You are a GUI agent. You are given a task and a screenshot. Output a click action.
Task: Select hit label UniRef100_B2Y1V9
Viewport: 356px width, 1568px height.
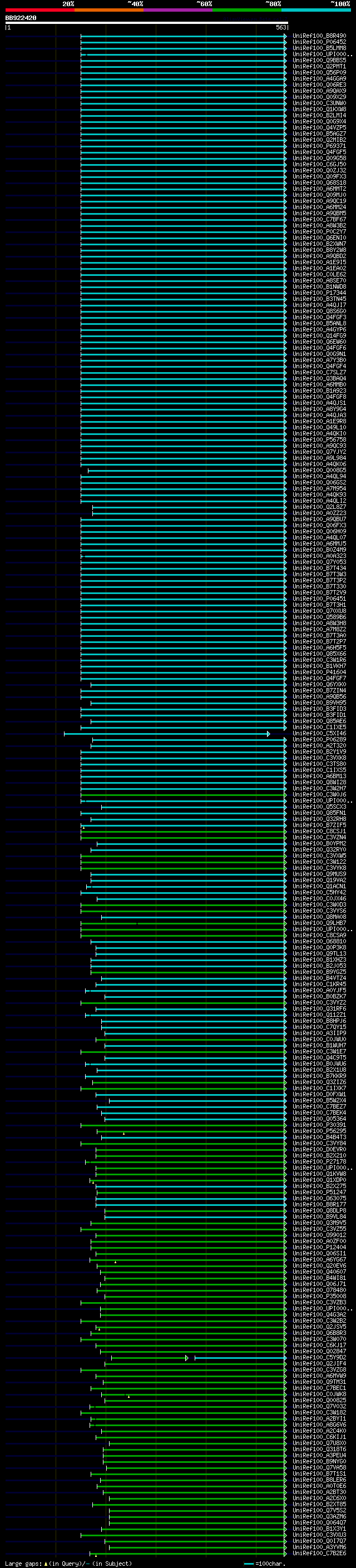pos(319,751)
